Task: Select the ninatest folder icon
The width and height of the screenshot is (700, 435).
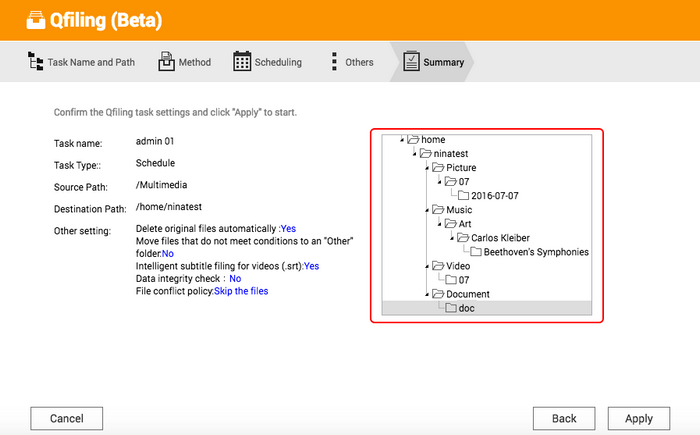Action: (x=425, y=154)
